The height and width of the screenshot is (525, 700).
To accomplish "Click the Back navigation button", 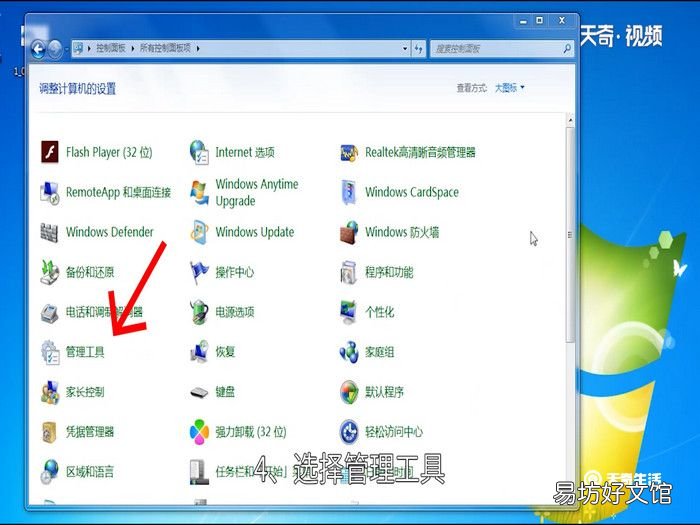I will coord(38,49).
